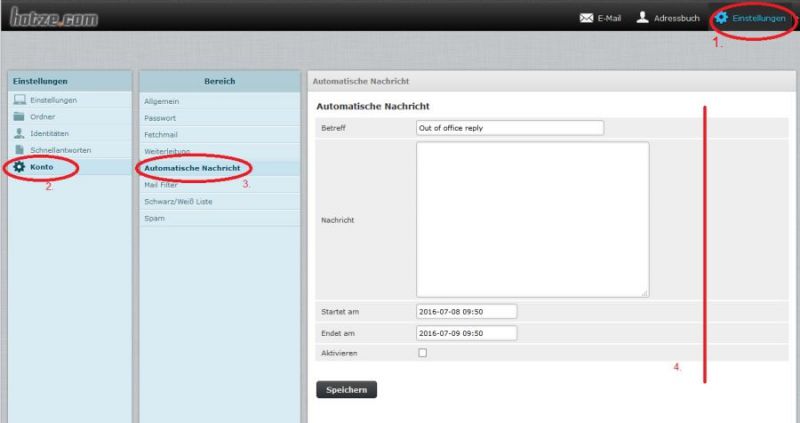Open the Passwort section
Viewport: 800px width, 423px height.
tap(160, 117)
